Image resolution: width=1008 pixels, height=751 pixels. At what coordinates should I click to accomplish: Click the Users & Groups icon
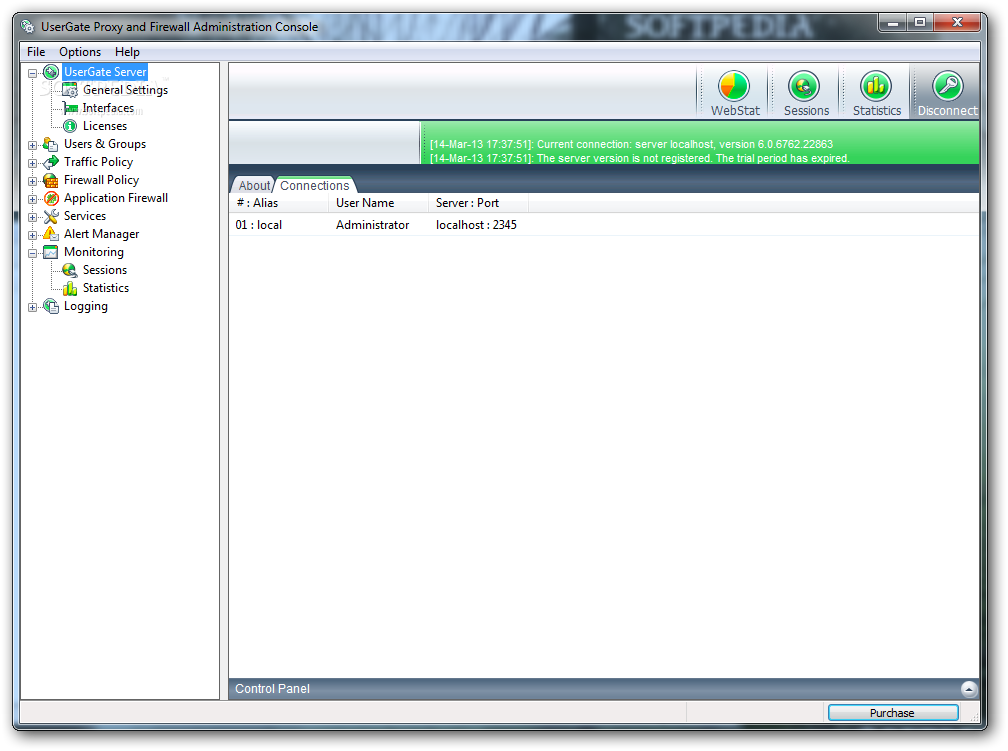coord(51,144)
